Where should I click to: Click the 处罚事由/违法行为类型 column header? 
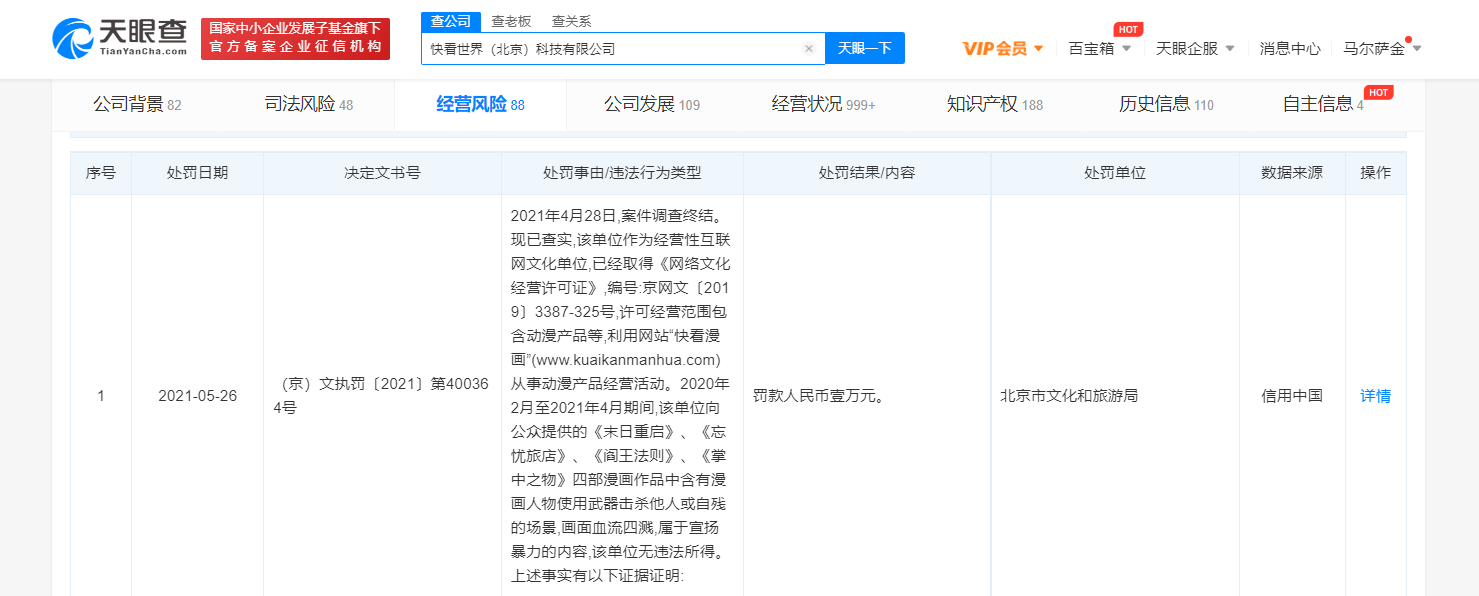coord(622,173)
